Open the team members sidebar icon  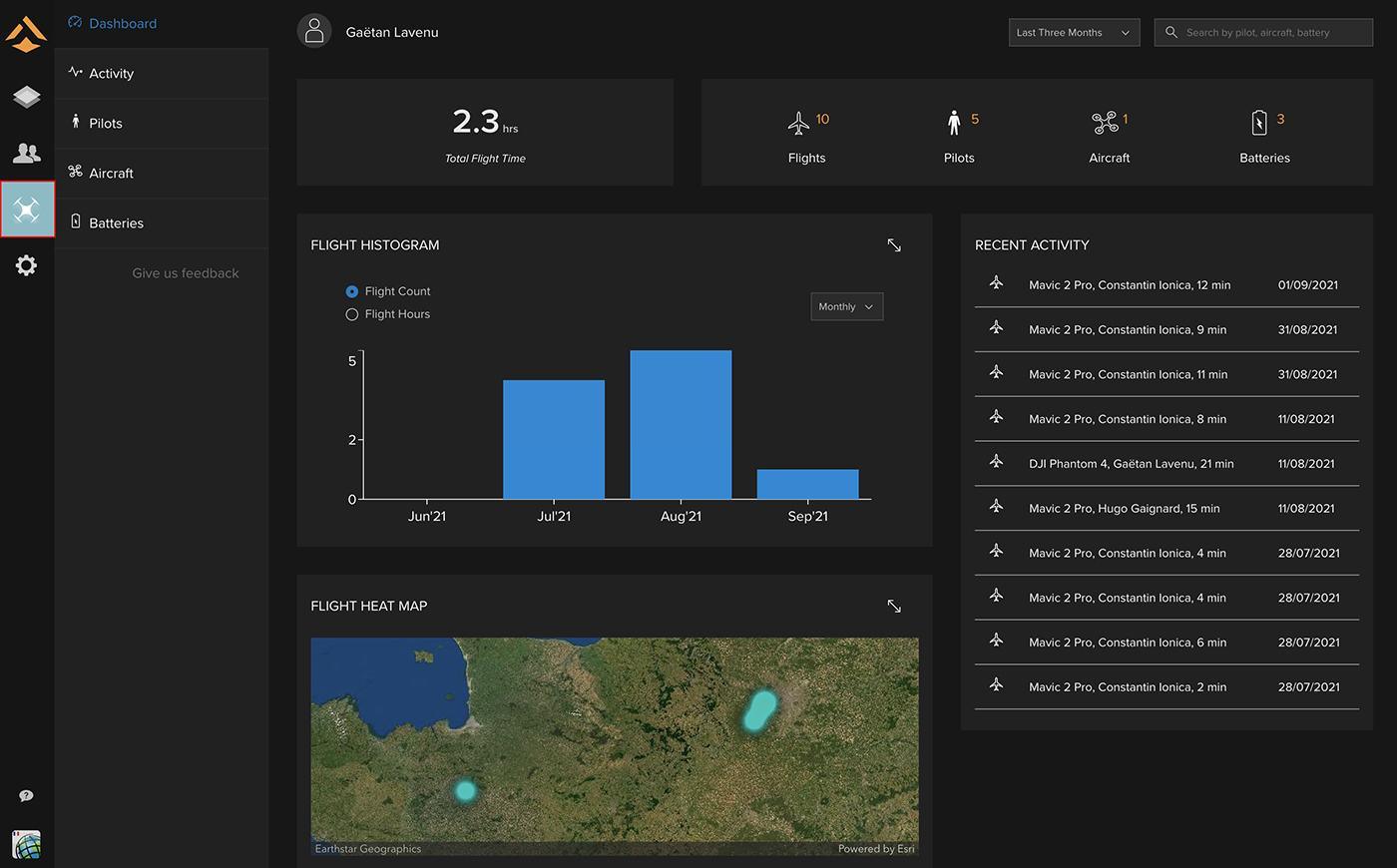click(x=27, y=153)
